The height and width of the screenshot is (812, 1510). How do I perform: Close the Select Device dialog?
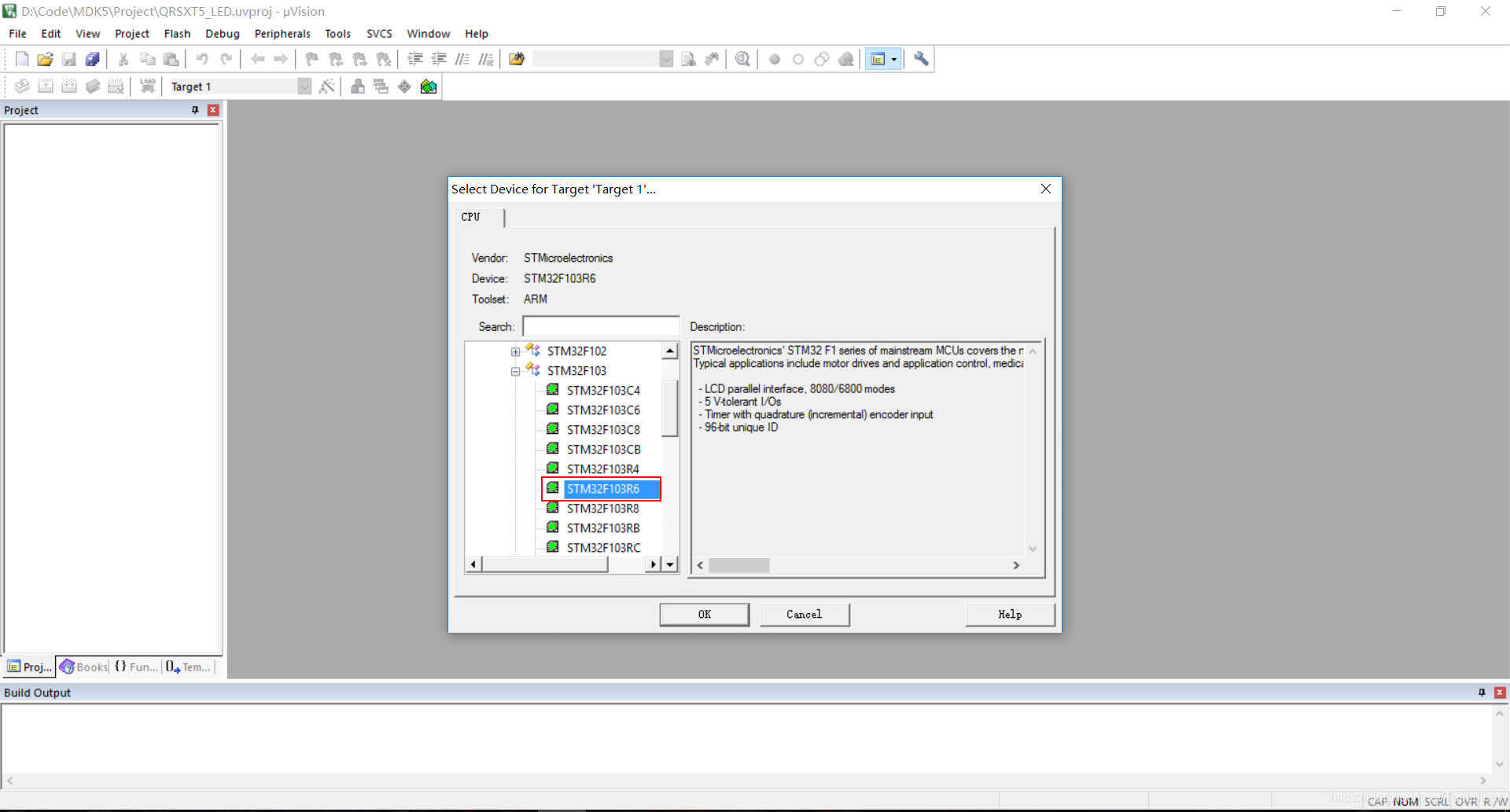point(1046,189)
